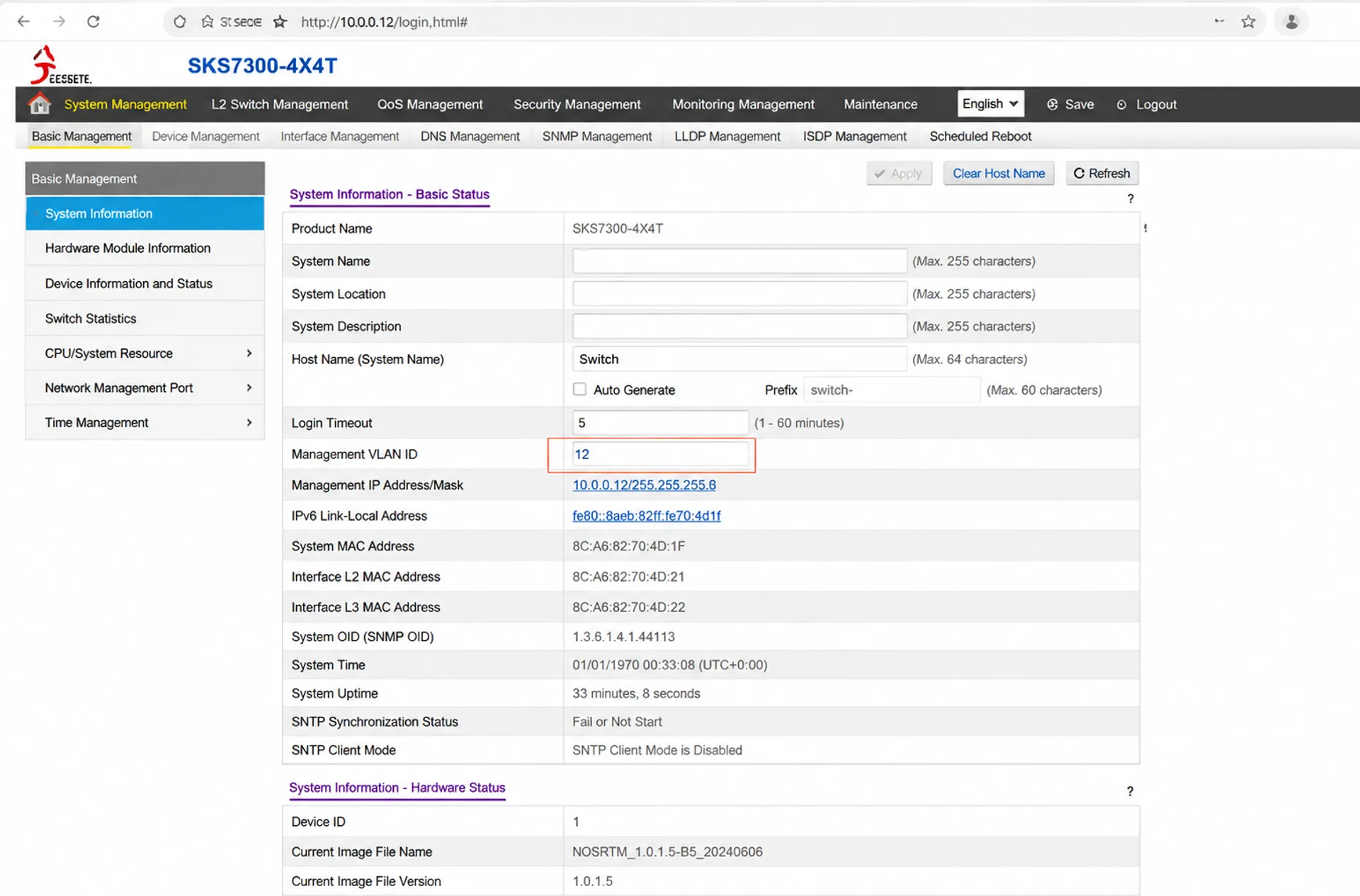Viewport: 1360px width, 896px height.
Task: Expand Time Management submenu
Action: (249, 423)
